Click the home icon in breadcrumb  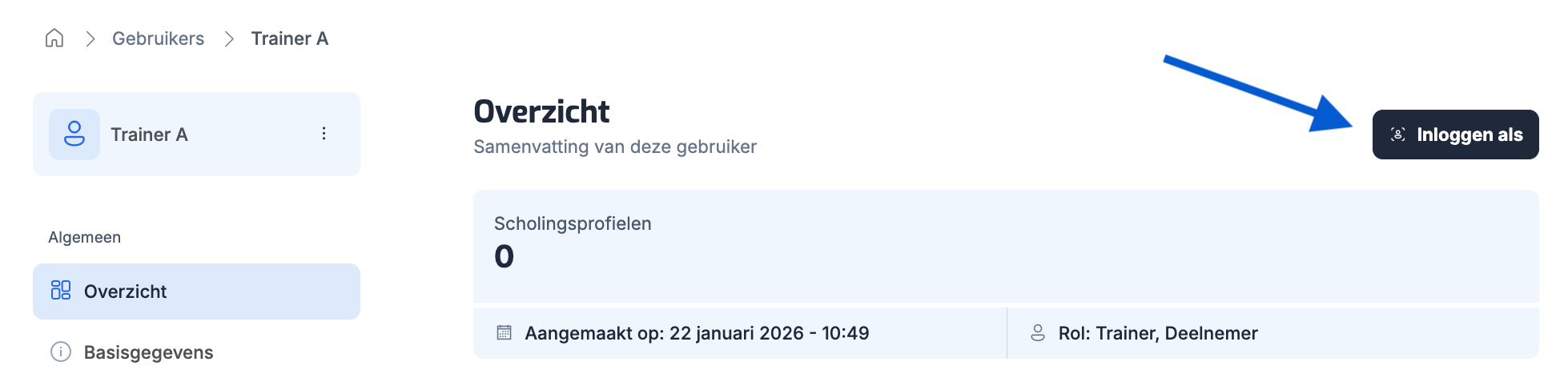[x=54, y=38]
